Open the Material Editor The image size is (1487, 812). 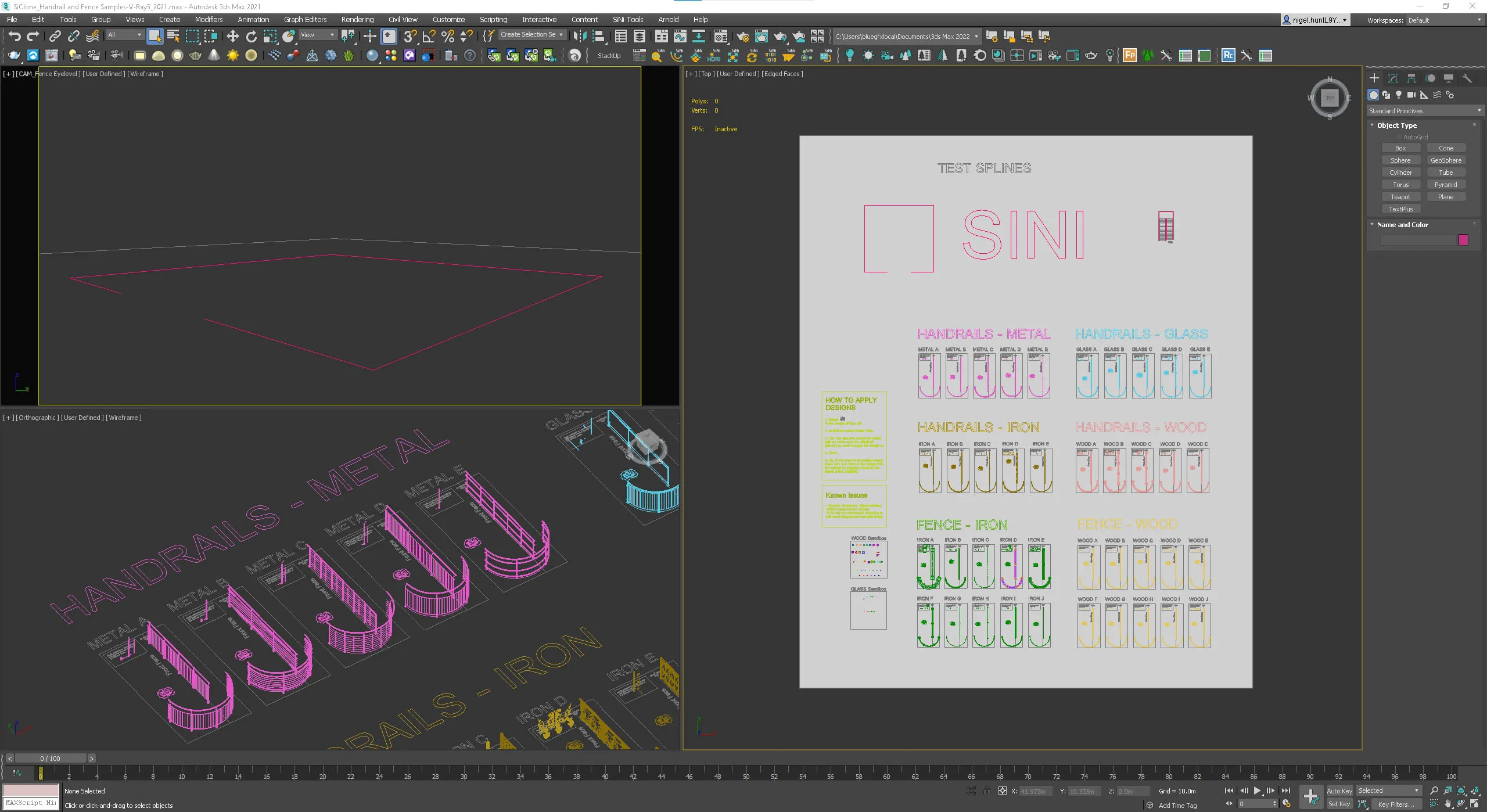click(720, 36)
